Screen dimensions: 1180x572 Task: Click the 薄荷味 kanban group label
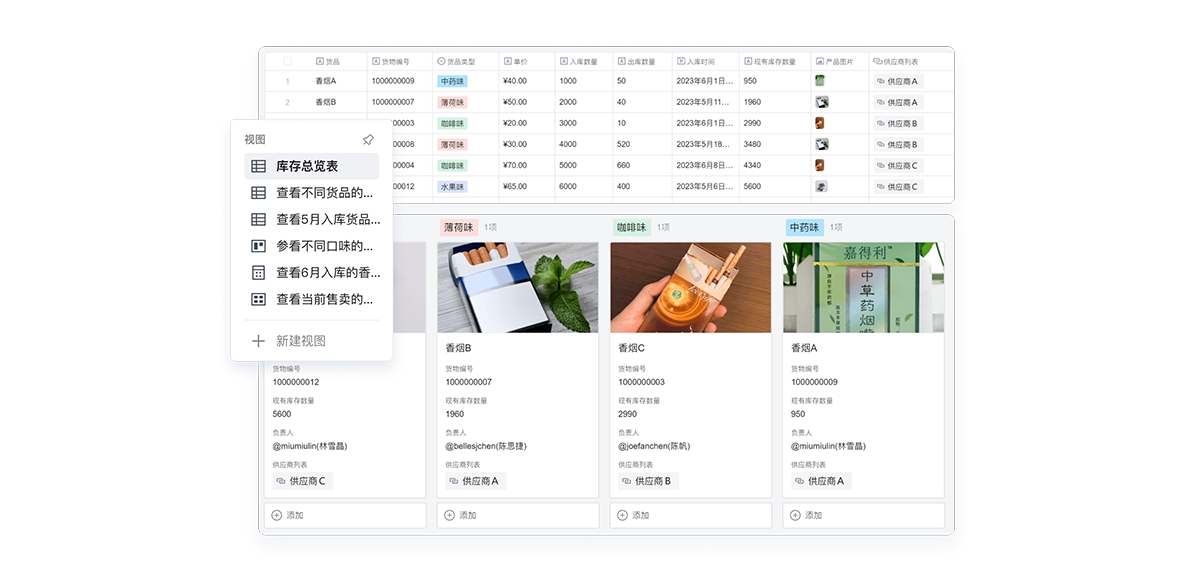(x=458, y=227)
